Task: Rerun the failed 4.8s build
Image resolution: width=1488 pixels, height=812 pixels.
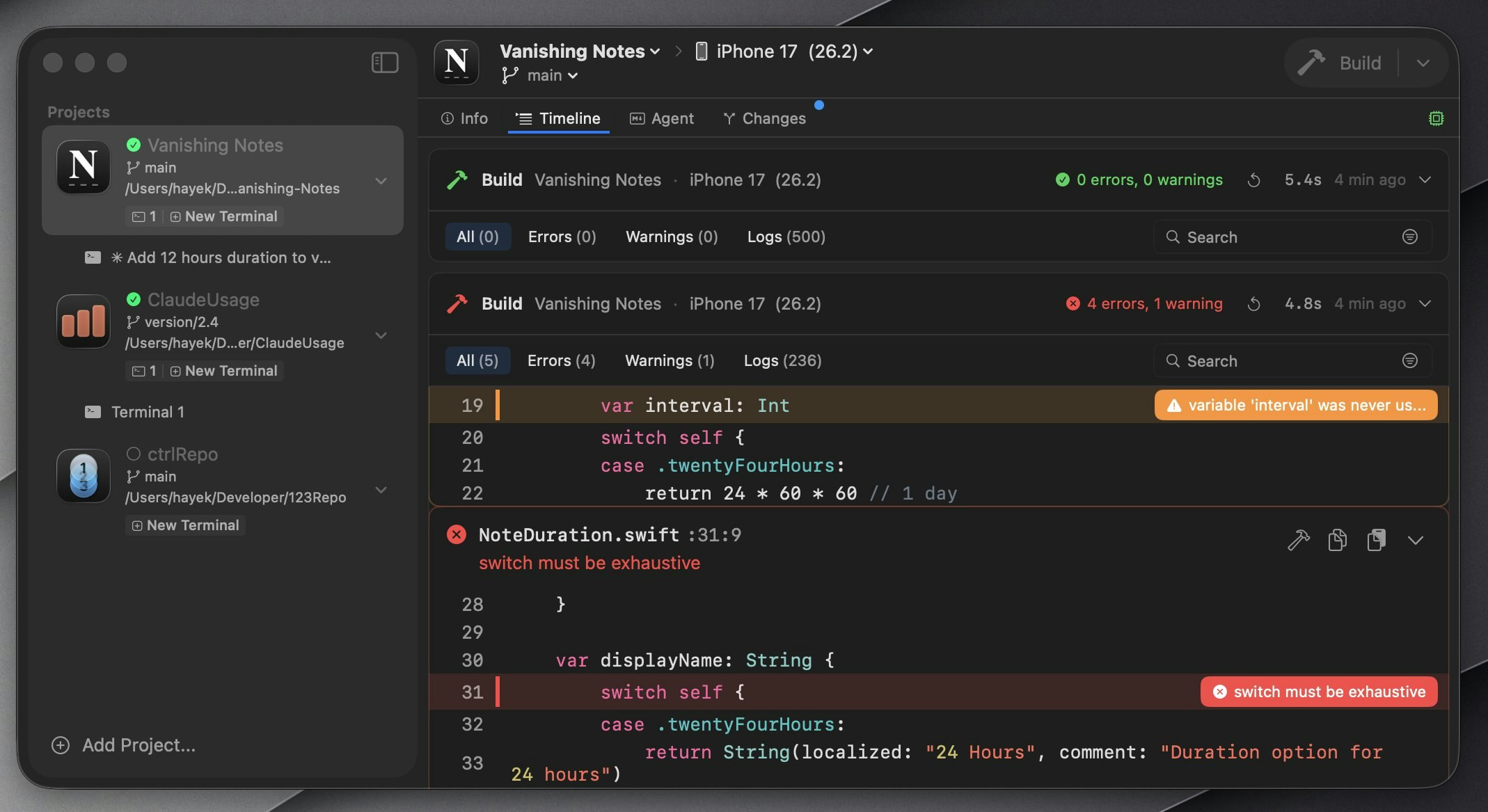Action: [x=1253, y=304]
